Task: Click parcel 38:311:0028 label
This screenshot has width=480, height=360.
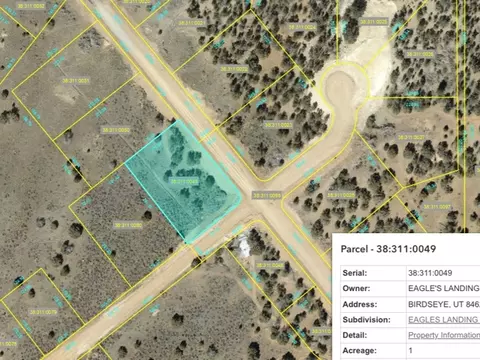Action: tap(341, 195)
